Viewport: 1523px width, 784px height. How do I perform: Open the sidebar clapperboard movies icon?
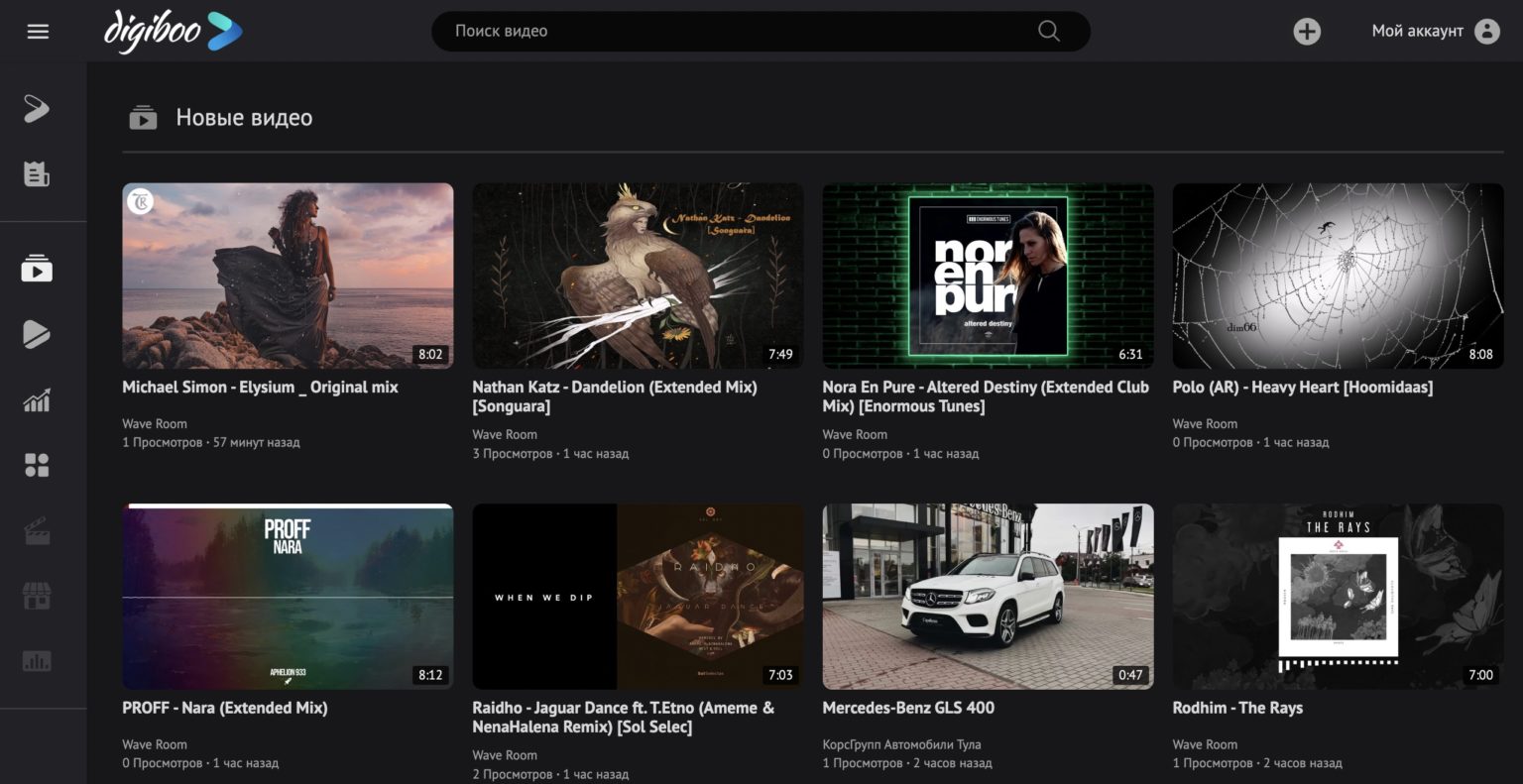pos(37,532)
